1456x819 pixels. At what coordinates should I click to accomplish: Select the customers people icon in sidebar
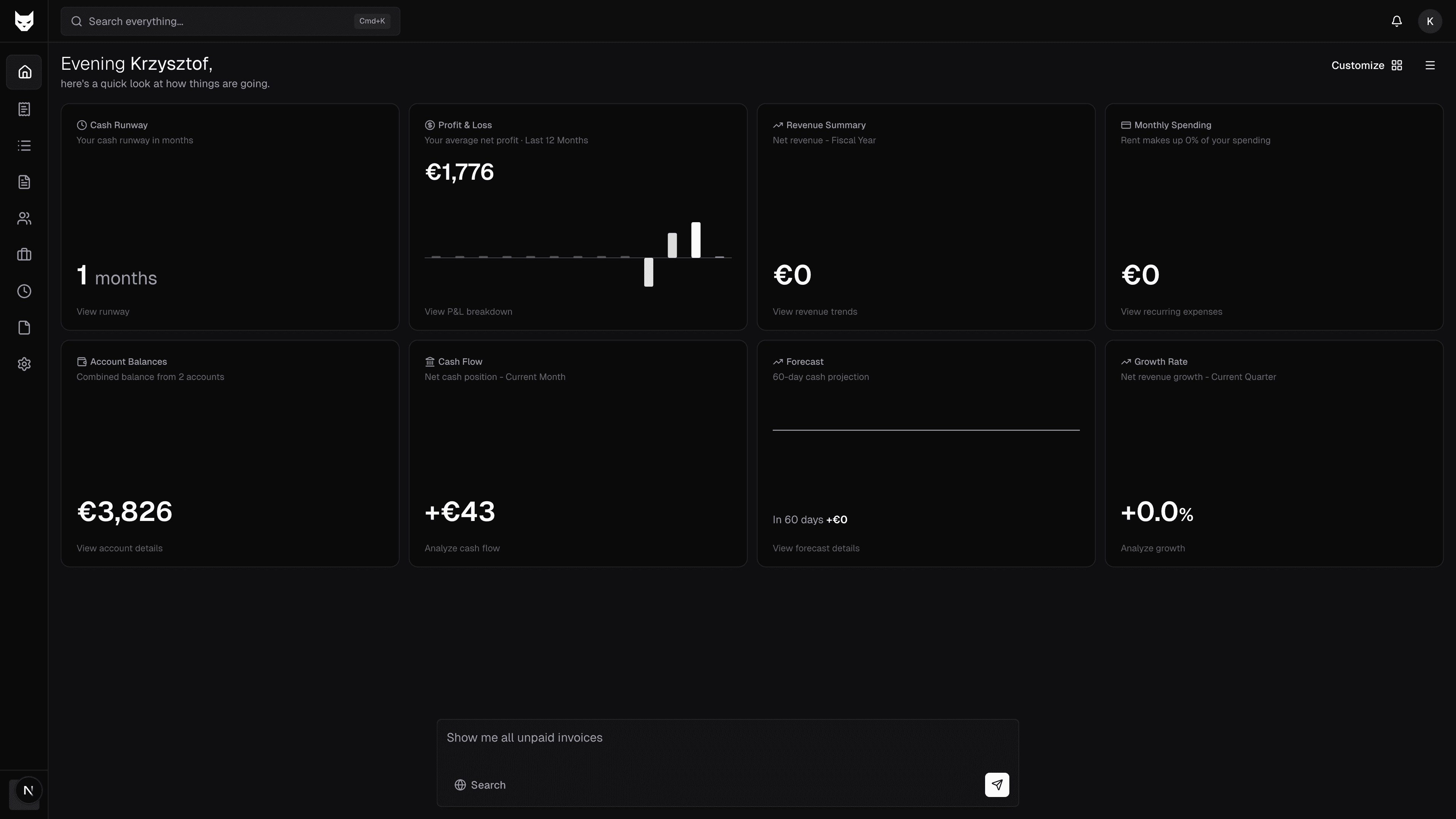24,218
